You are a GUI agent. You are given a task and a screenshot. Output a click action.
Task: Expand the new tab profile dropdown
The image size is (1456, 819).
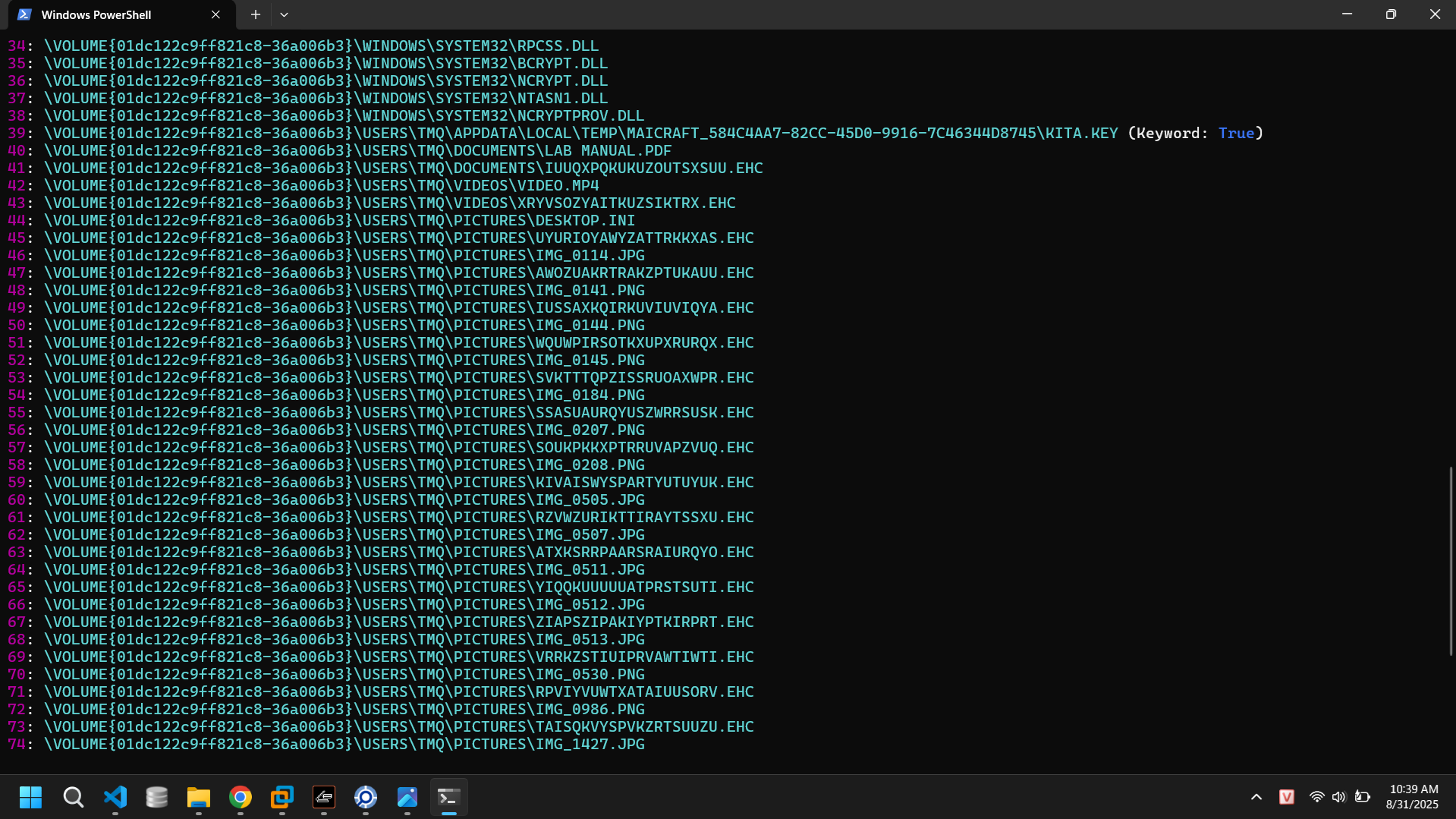click(284, 14)
